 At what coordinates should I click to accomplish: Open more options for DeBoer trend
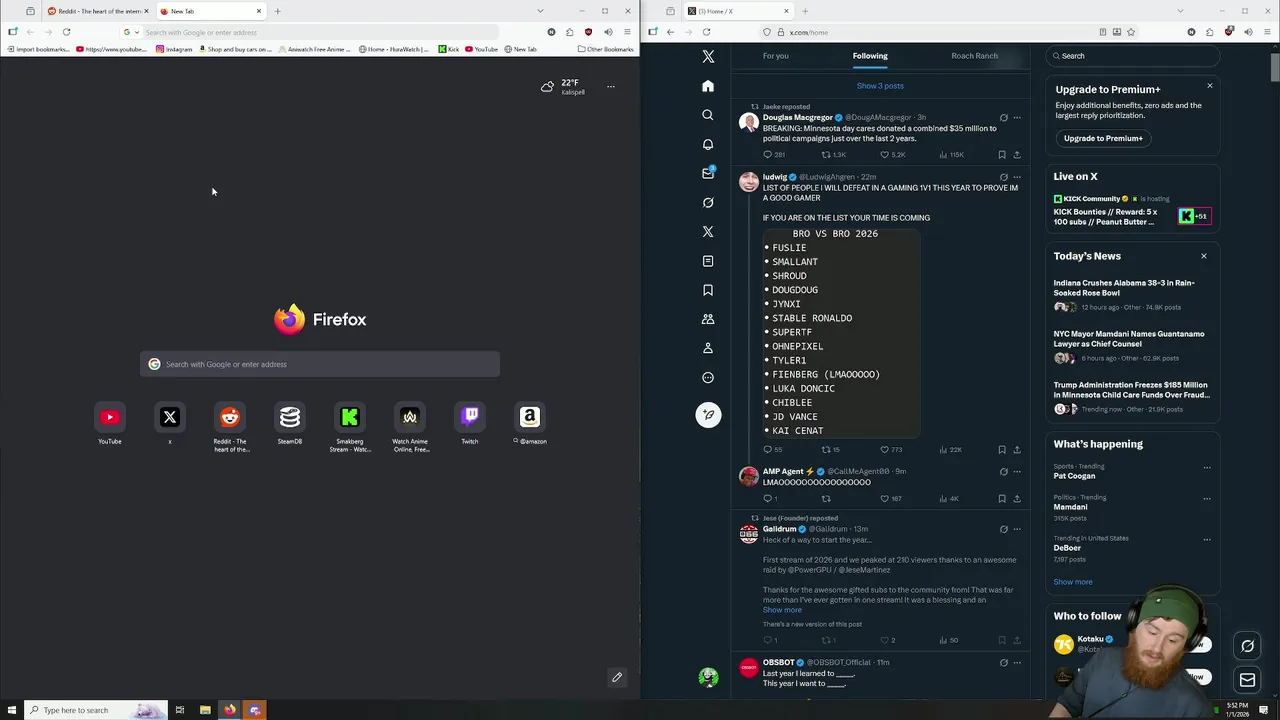coord(1207,539)
